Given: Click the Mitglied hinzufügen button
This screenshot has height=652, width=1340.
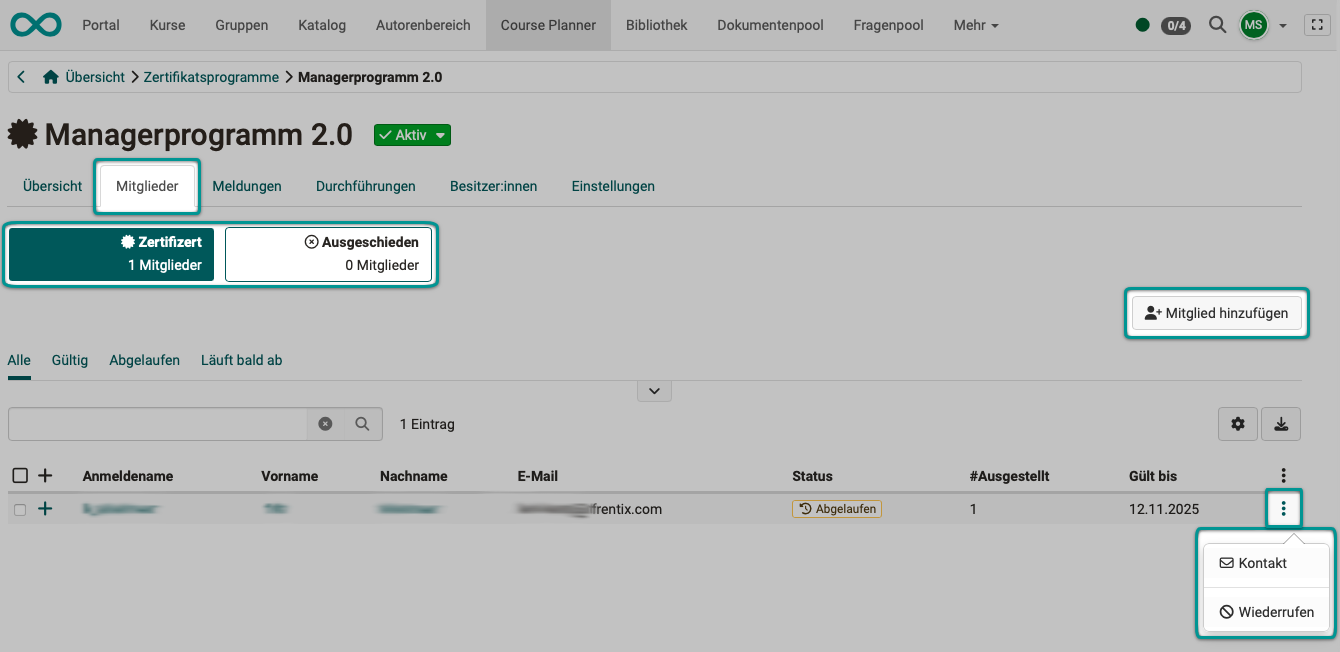Looking at the screenshot, I should (x=1216, y=313).
